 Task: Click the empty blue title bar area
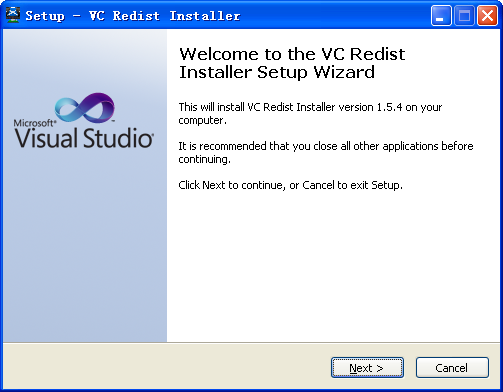coord(333,15)
